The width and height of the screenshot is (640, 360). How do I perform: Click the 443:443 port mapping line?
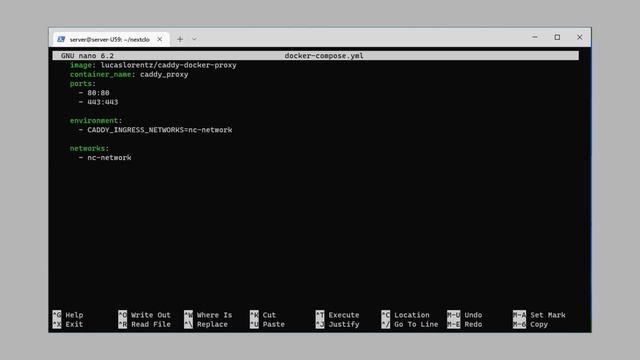[x=98, y=102]
